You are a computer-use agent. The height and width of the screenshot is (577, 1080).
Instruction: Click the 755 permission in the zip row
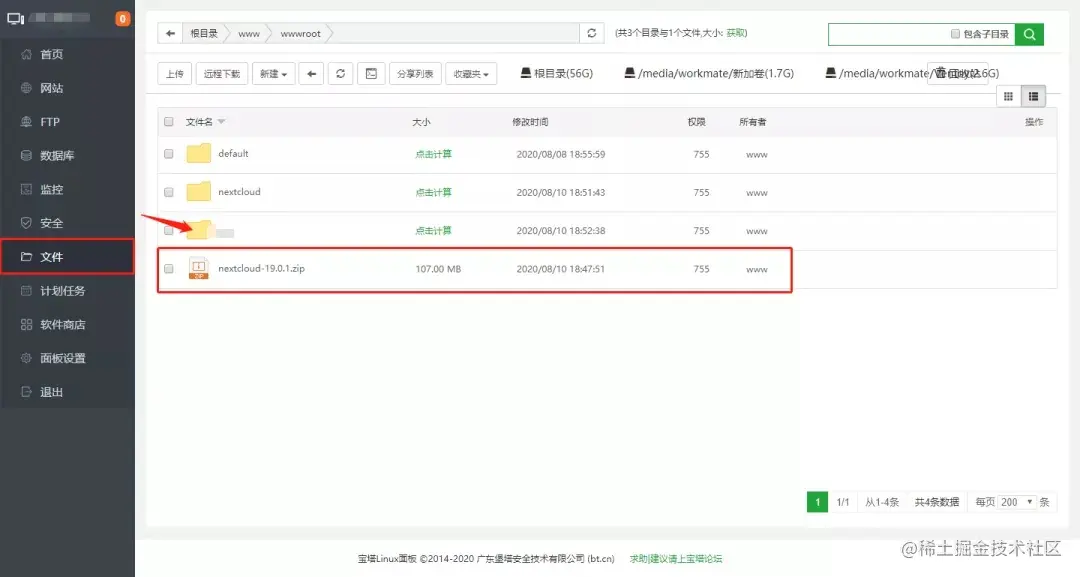(701, 269)
